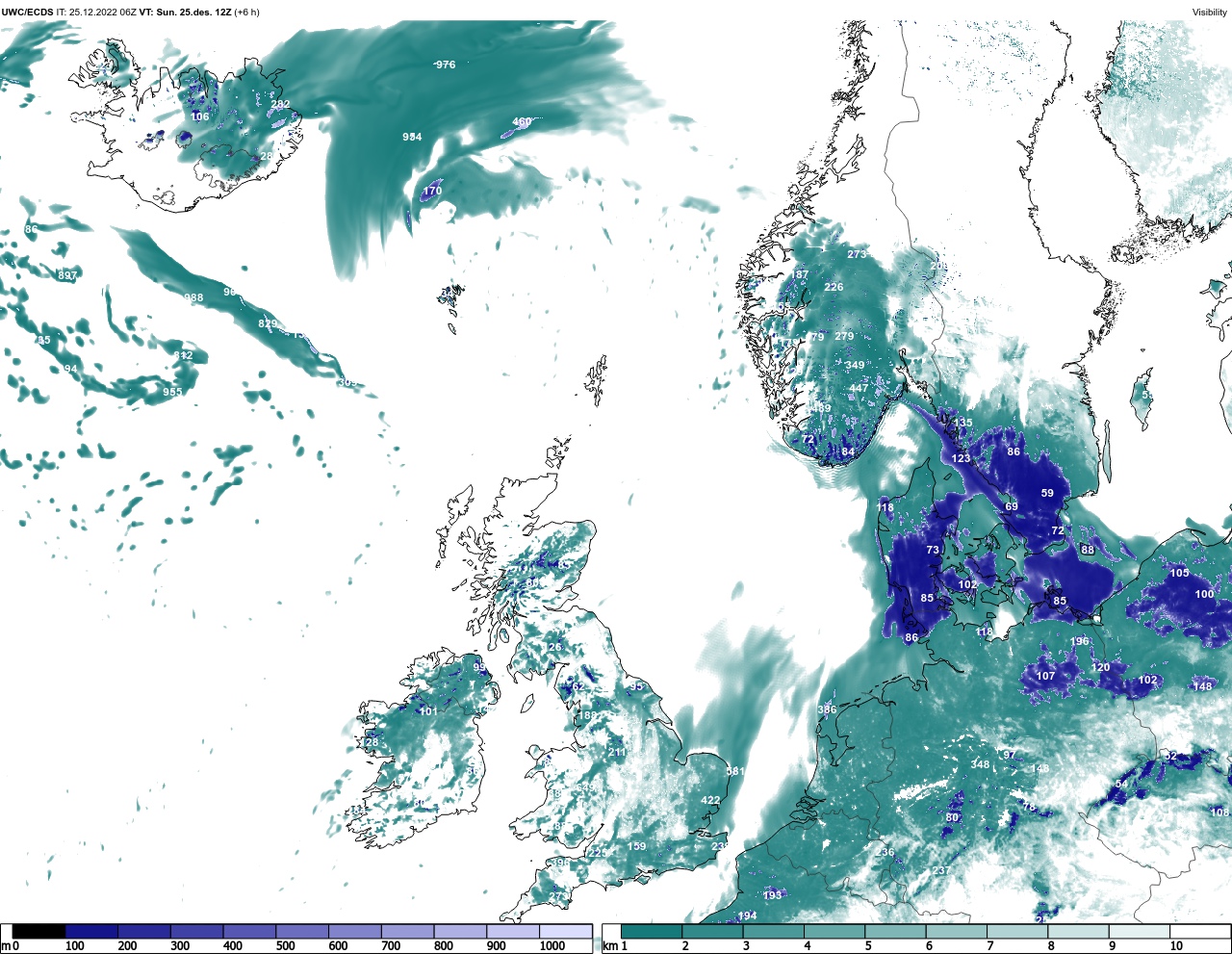Click the '101' value over Ireland
The width and height of the screenshot is (1232, 954).
(428, 712)
